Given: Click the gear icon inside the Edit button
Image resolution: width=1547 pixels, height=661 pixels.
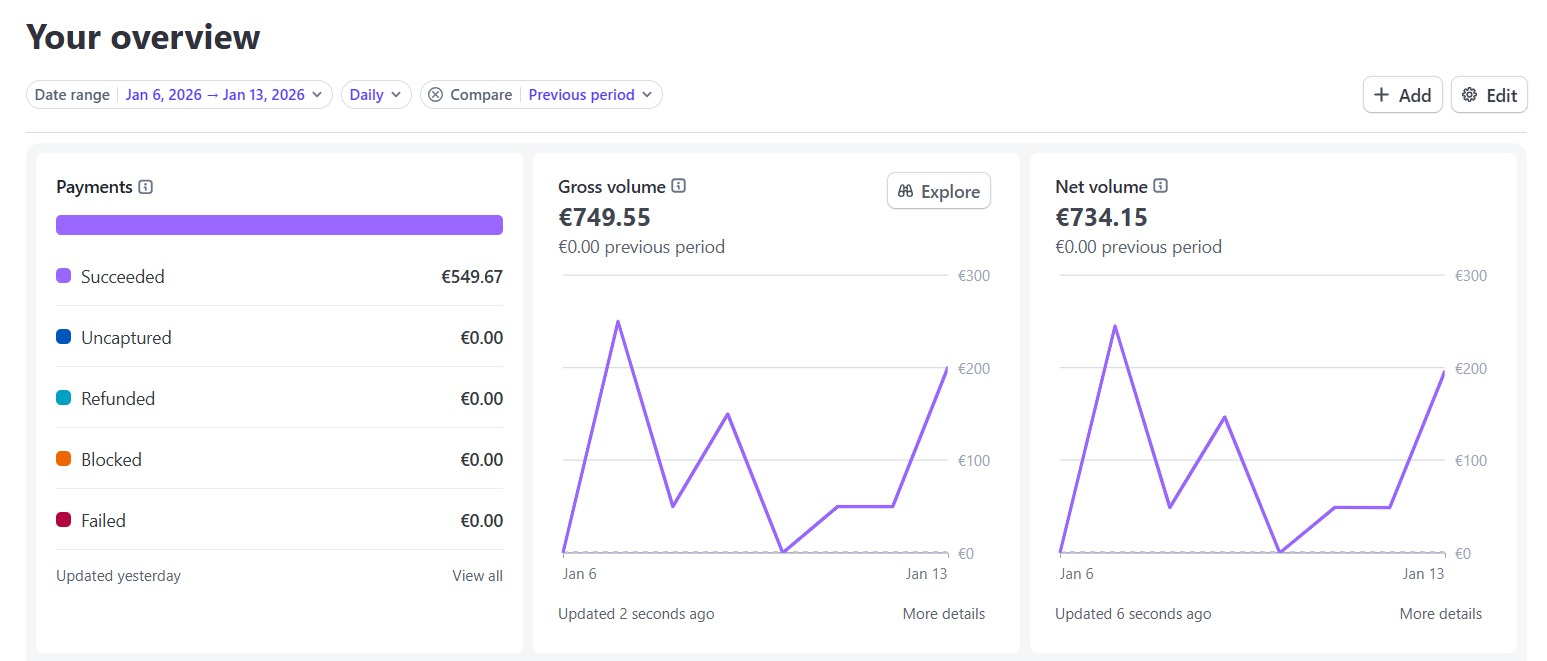Looking at the screenshot, I should coord(1469,94).
